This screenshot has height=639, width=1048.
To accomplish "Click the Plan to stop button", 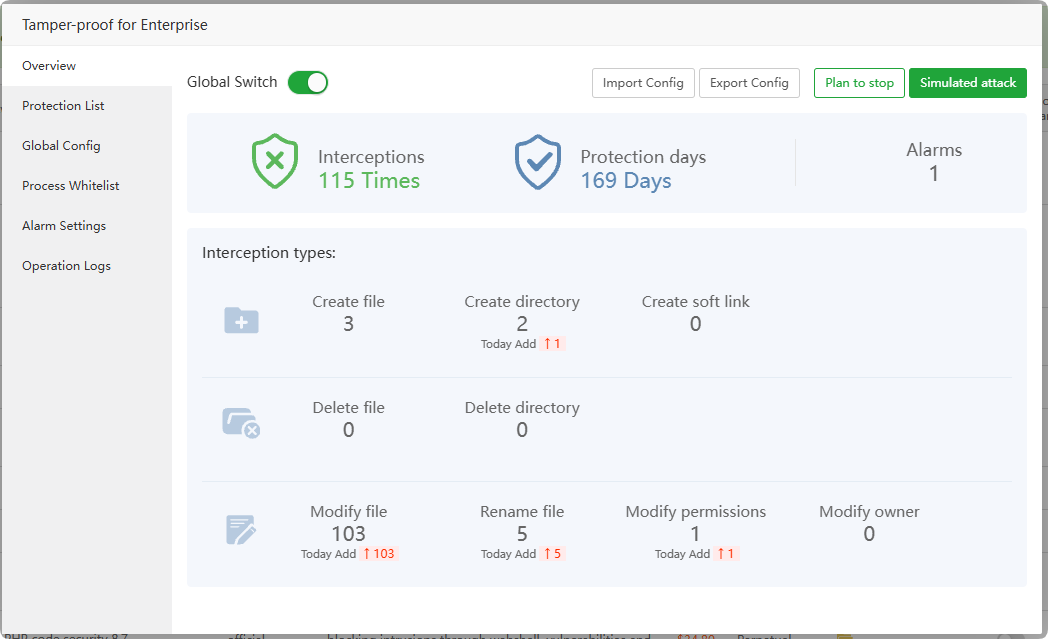I will tap(859, 83).
